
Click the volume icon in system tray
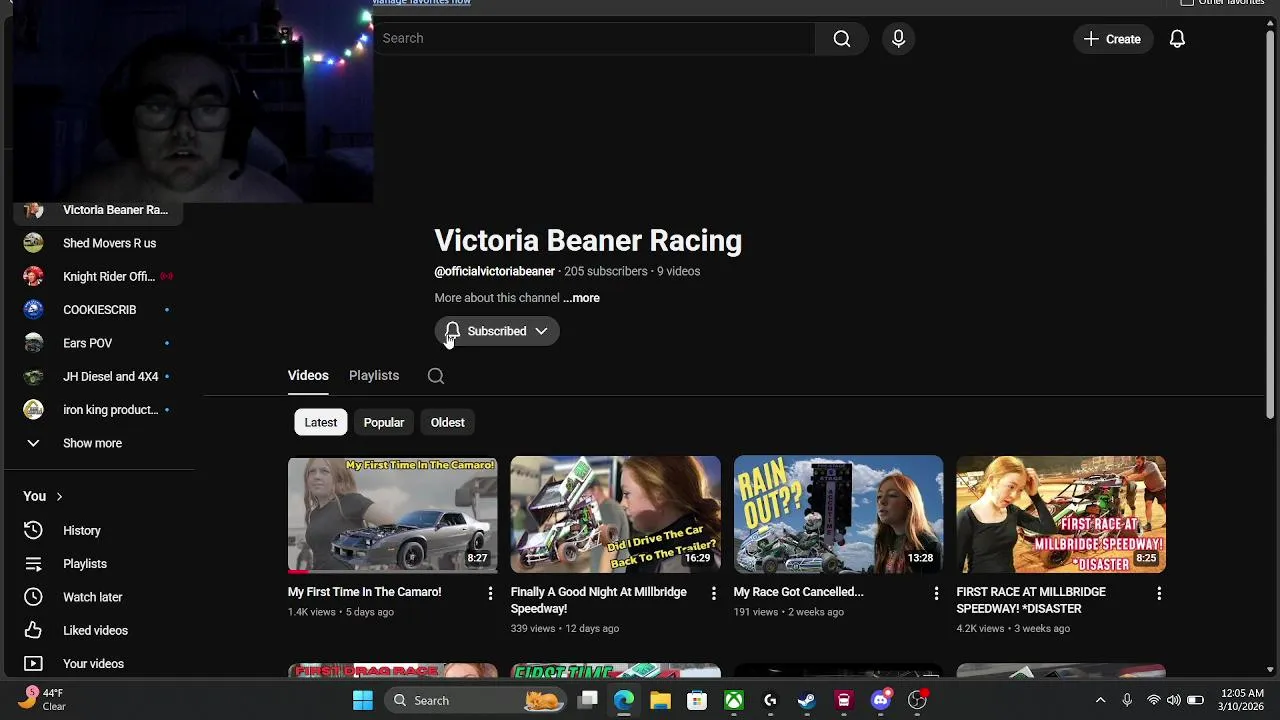(x=1174, y=700)
